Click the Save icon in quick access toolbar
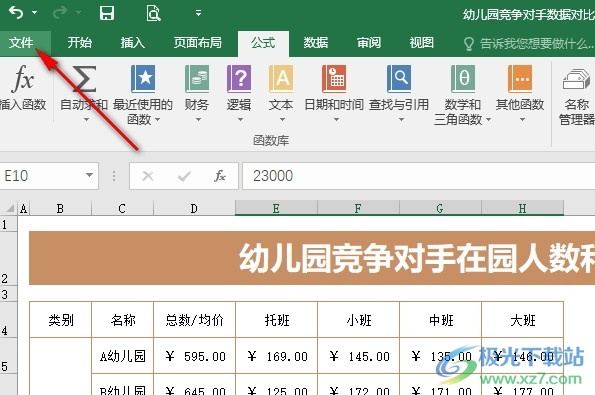 point(107,13)
